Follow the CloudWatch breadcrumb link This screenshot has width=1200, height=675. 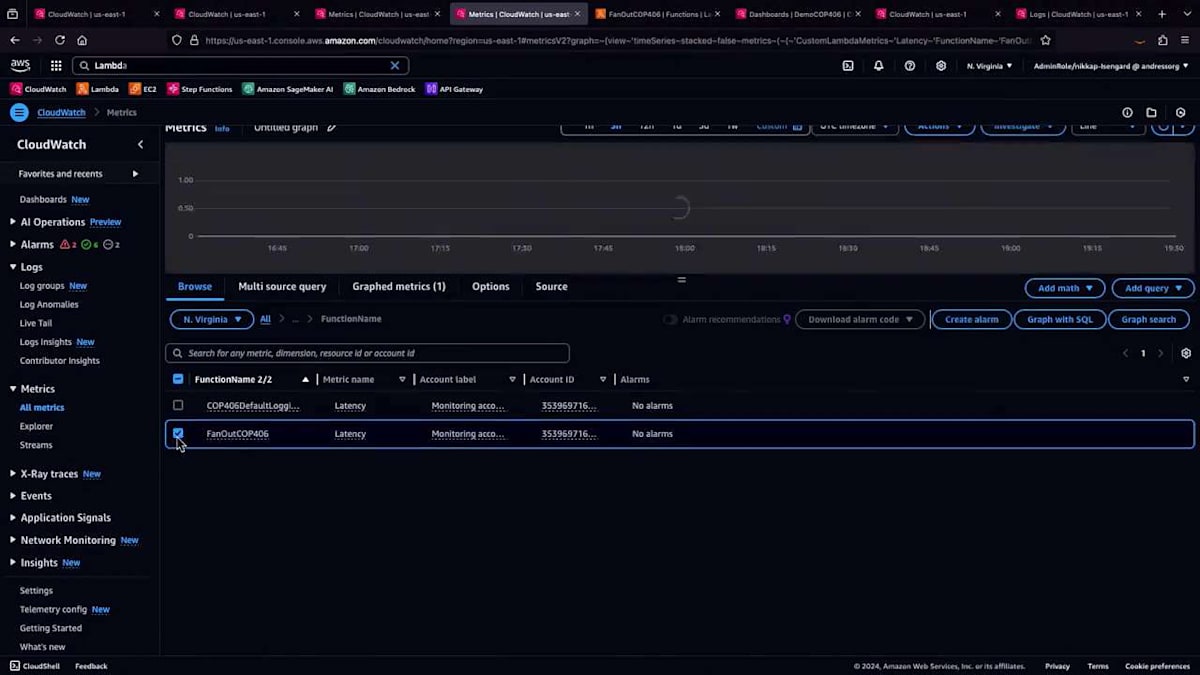tap(61, 113)
